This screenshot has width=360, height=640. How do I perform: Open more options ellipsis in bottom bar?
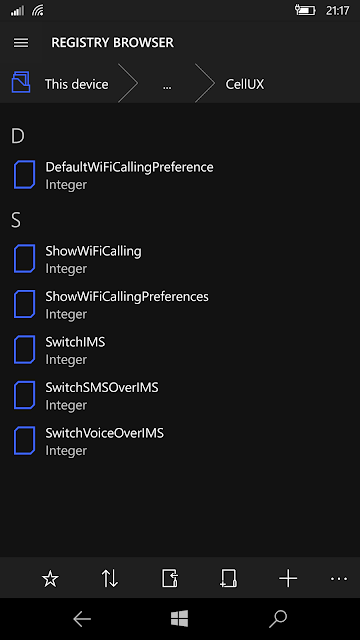(x=339, y=578)
